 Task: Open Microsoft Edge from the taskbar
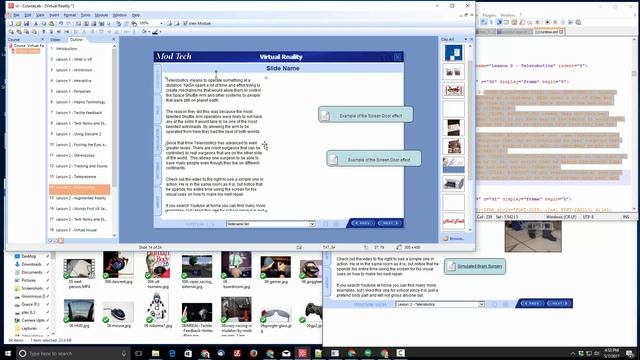172,353
